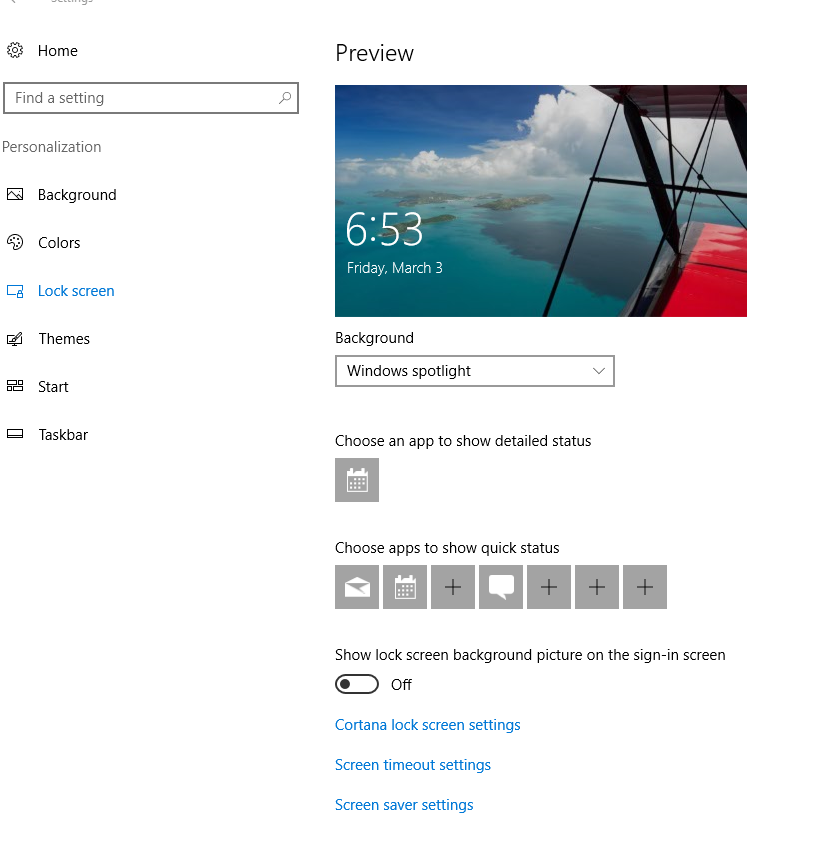Viewport: 837px width, 844px height.
Task: Click the 6:53 time on preview
Action: (384, 230)
